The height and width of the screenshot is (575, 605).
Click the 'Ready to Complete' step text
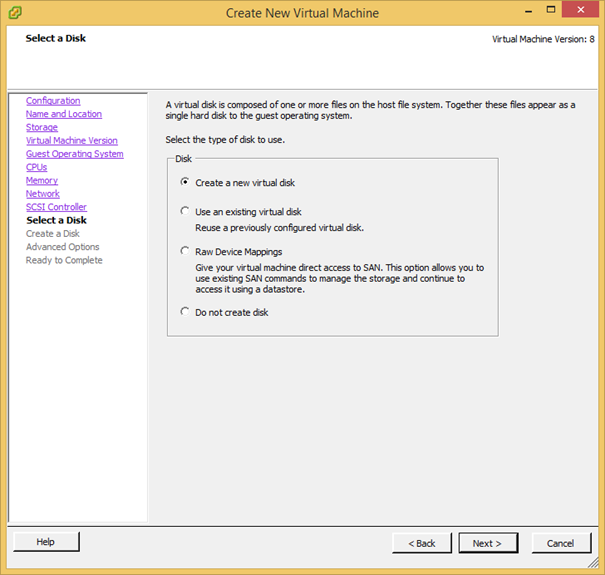[x=64, y=260]
